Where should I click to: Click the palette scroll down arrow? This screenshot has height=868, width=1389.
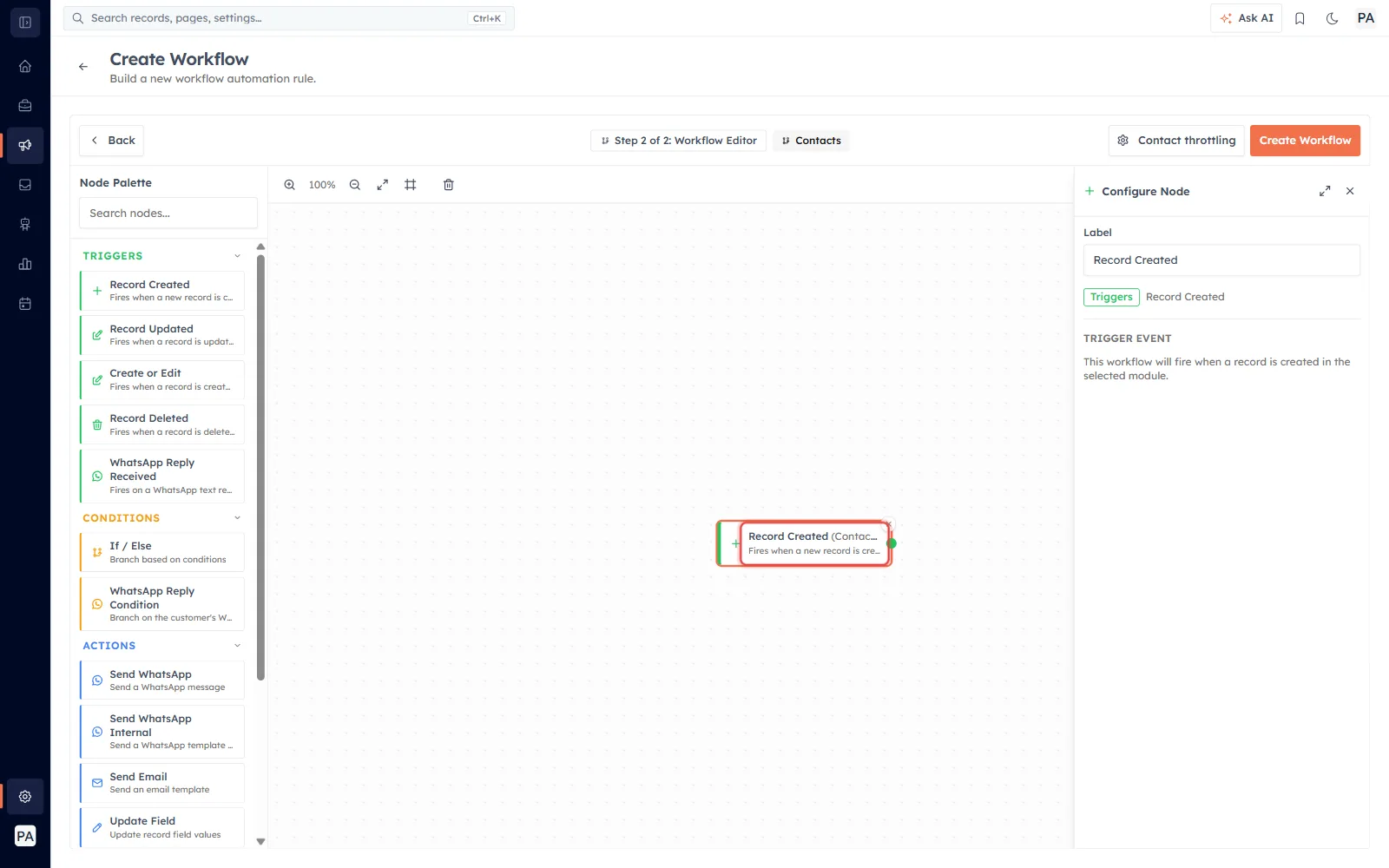click(260, 842)
